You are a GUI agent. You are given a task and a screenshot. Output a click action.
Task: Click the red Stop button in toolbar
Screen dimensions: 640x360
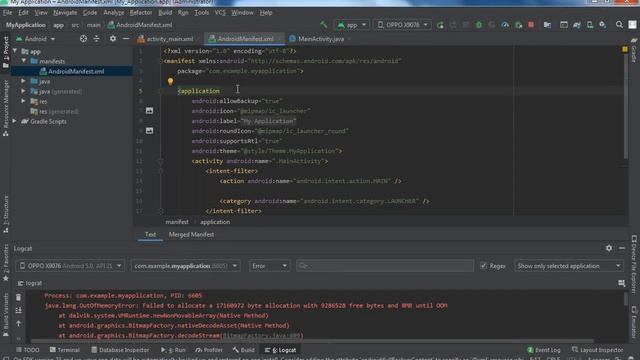pyautogui.click(x=531, y=25)
